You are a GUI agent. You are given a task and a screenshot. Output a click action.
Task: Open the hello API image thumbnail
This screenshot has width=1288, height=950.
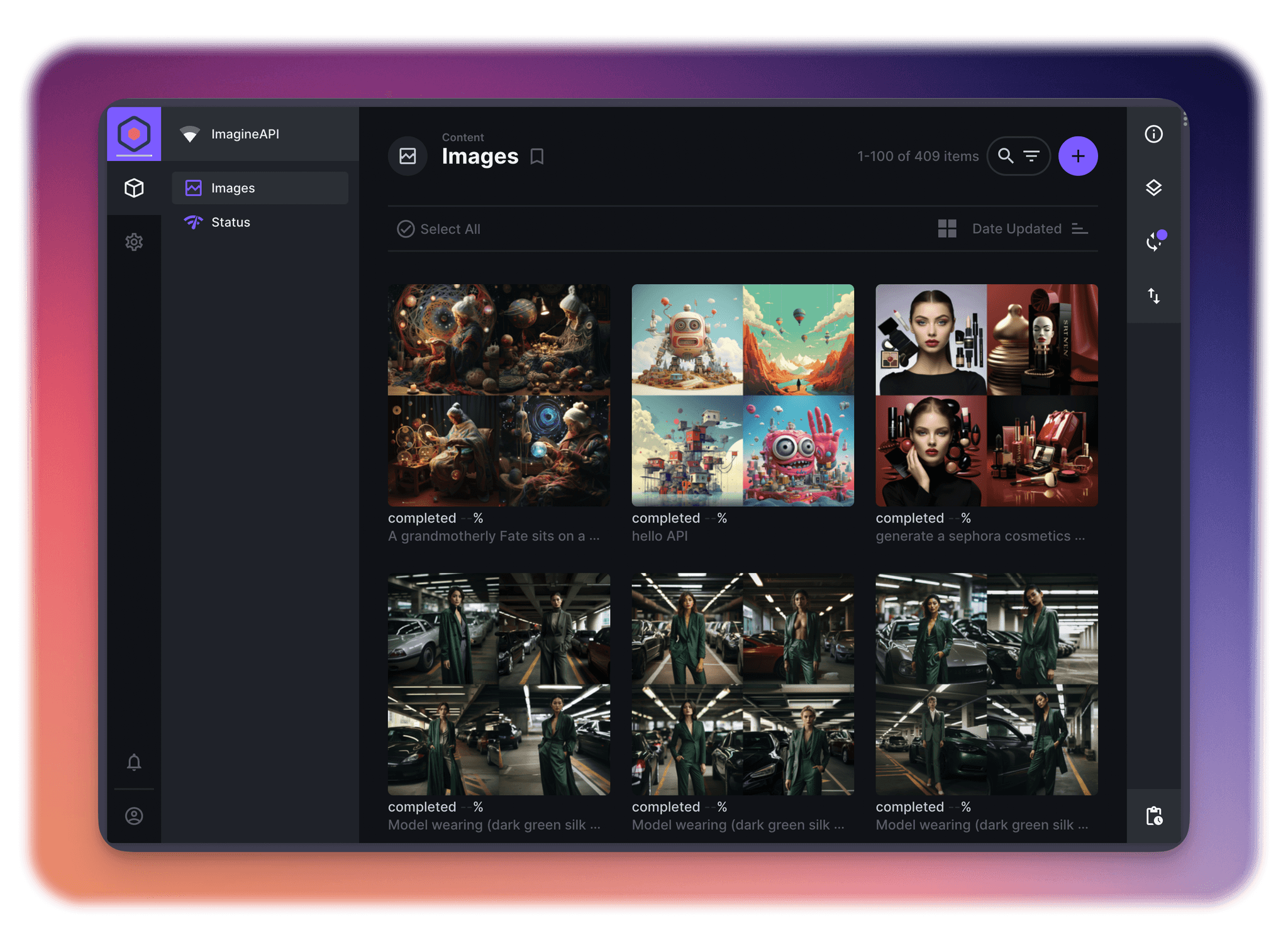pyautogui.click(x=742, y=395)
